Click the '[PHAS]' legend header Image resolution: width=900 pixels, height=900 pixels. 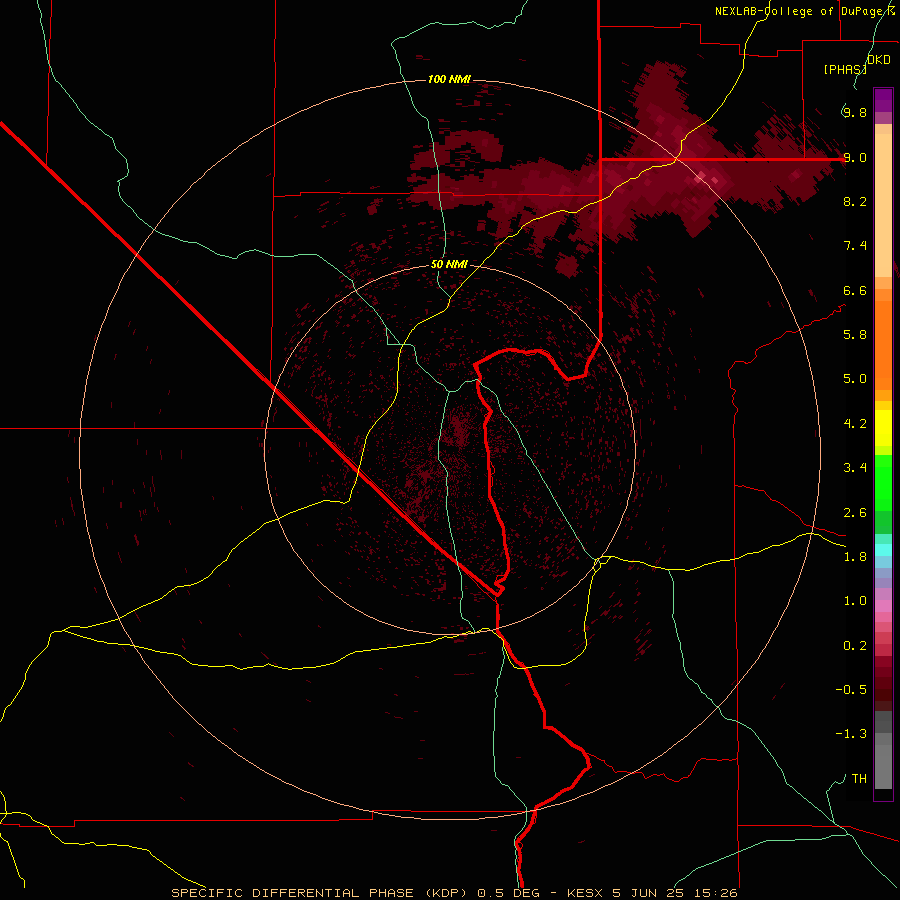click(845, 69)
